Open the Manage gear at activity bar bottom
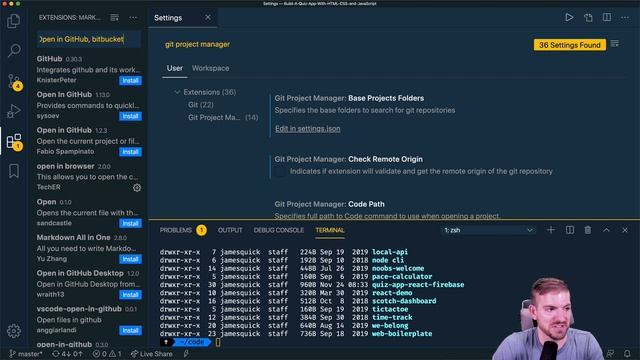640x360 pixels. (14, 331)
